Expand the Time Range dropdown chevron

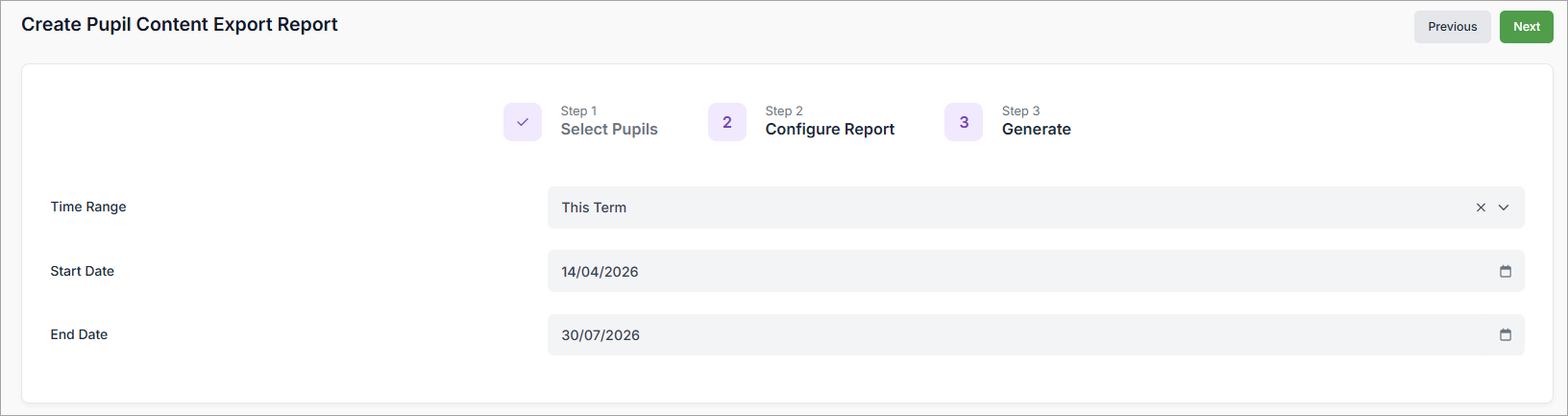tap(1504, 208)
